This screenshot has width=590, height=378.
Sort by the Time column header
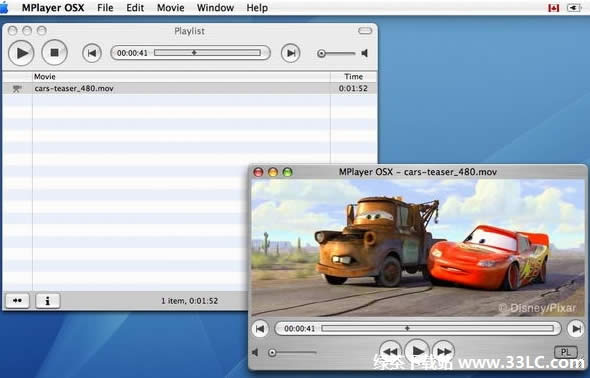[354, 76]
